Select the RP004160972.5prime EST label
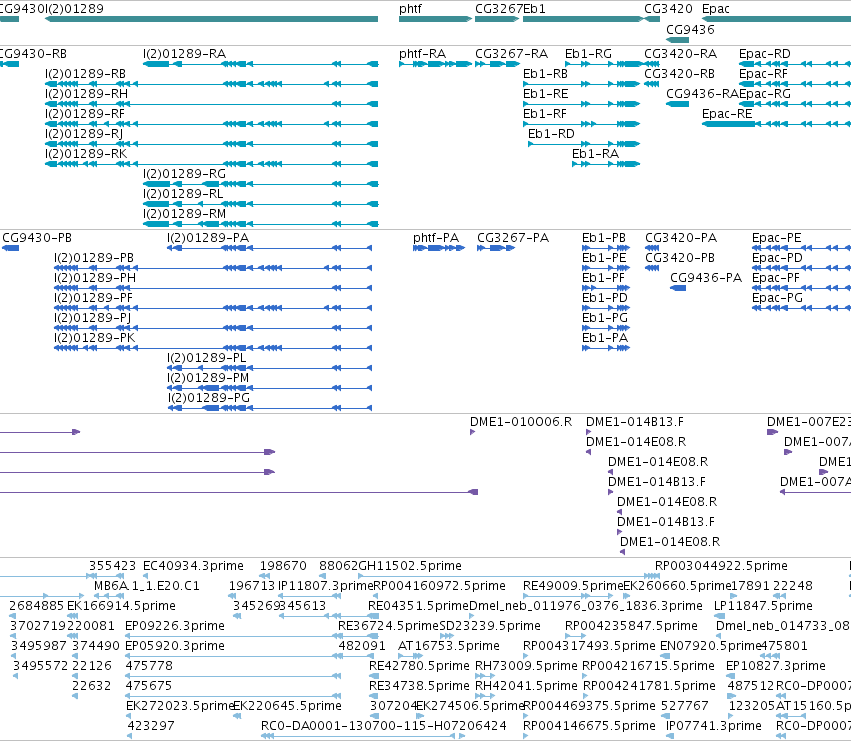The width and height of the screenshot is (851, 741). click(440, 586)
